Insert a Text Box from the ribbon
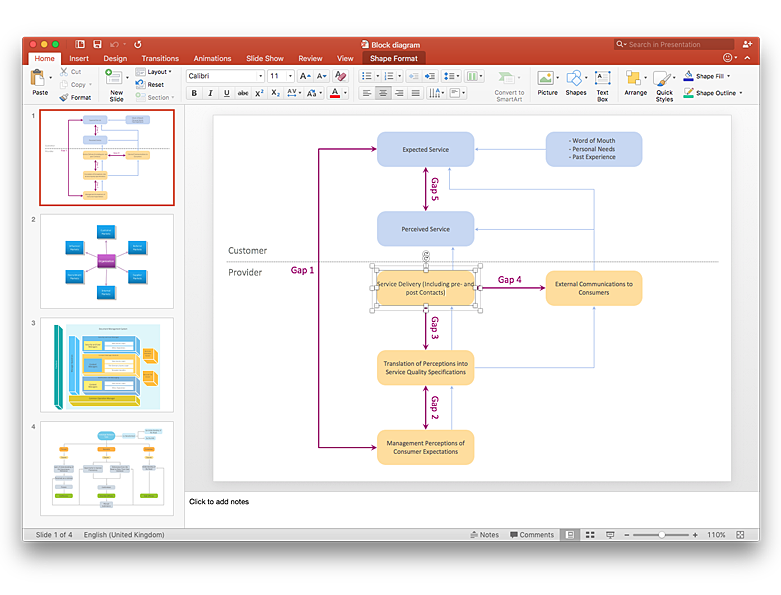Image resolution: width=781 pixels, height=595 pixels. click(602, 85)
